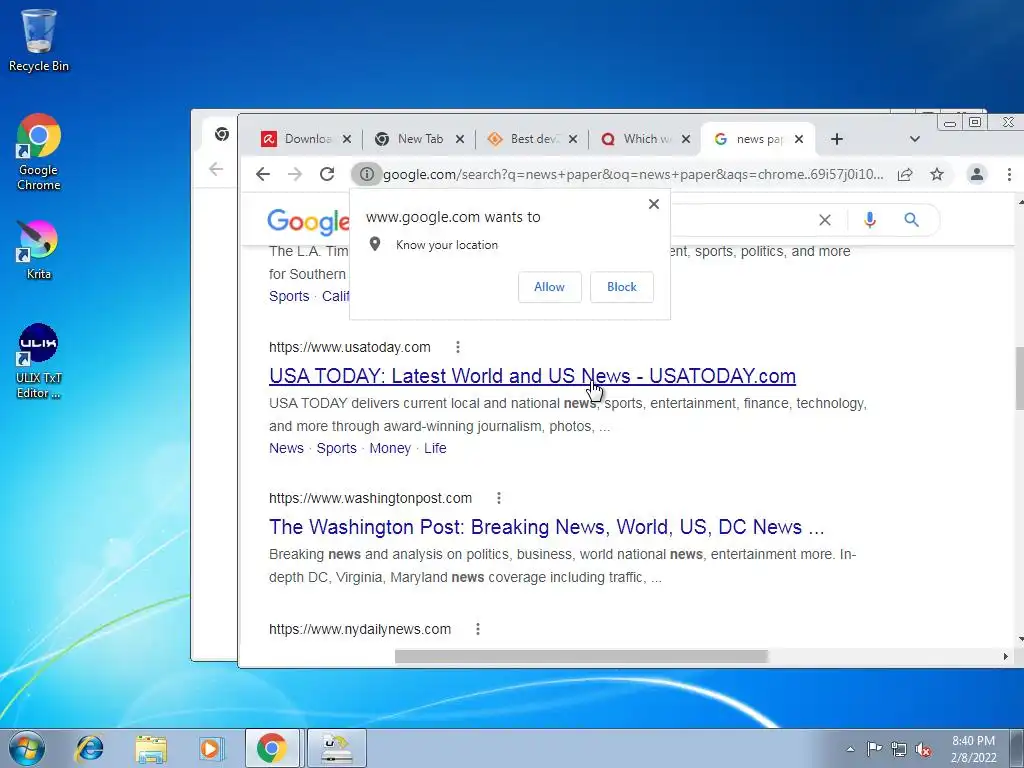Reload the Google search page
Screen dimensions: 1024x768
coord(327,174)
